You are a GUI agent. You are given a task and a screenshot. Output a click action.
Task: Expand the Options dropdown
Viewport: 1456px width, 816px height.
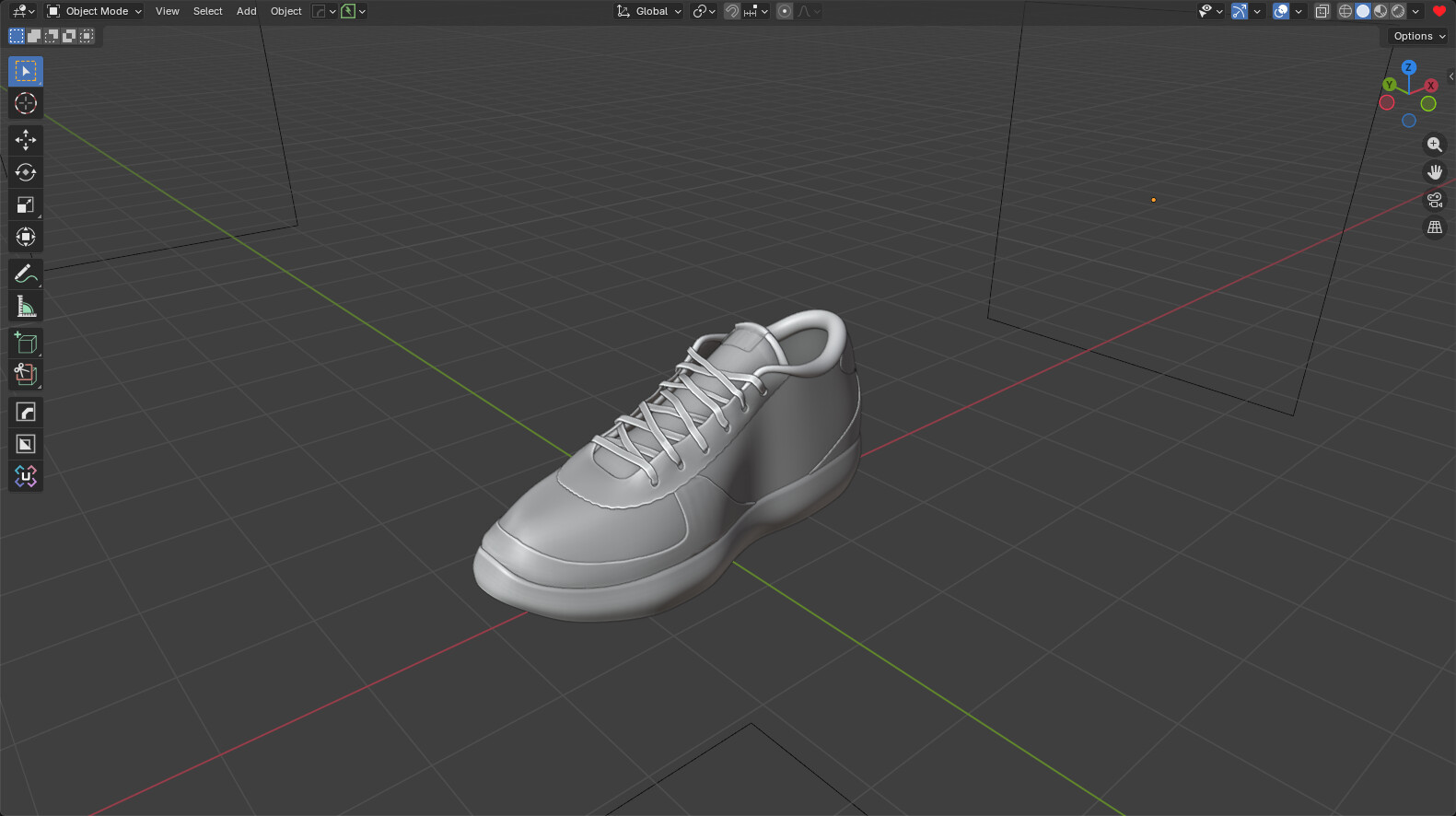pyautogui.click(x=1418, y=36)
